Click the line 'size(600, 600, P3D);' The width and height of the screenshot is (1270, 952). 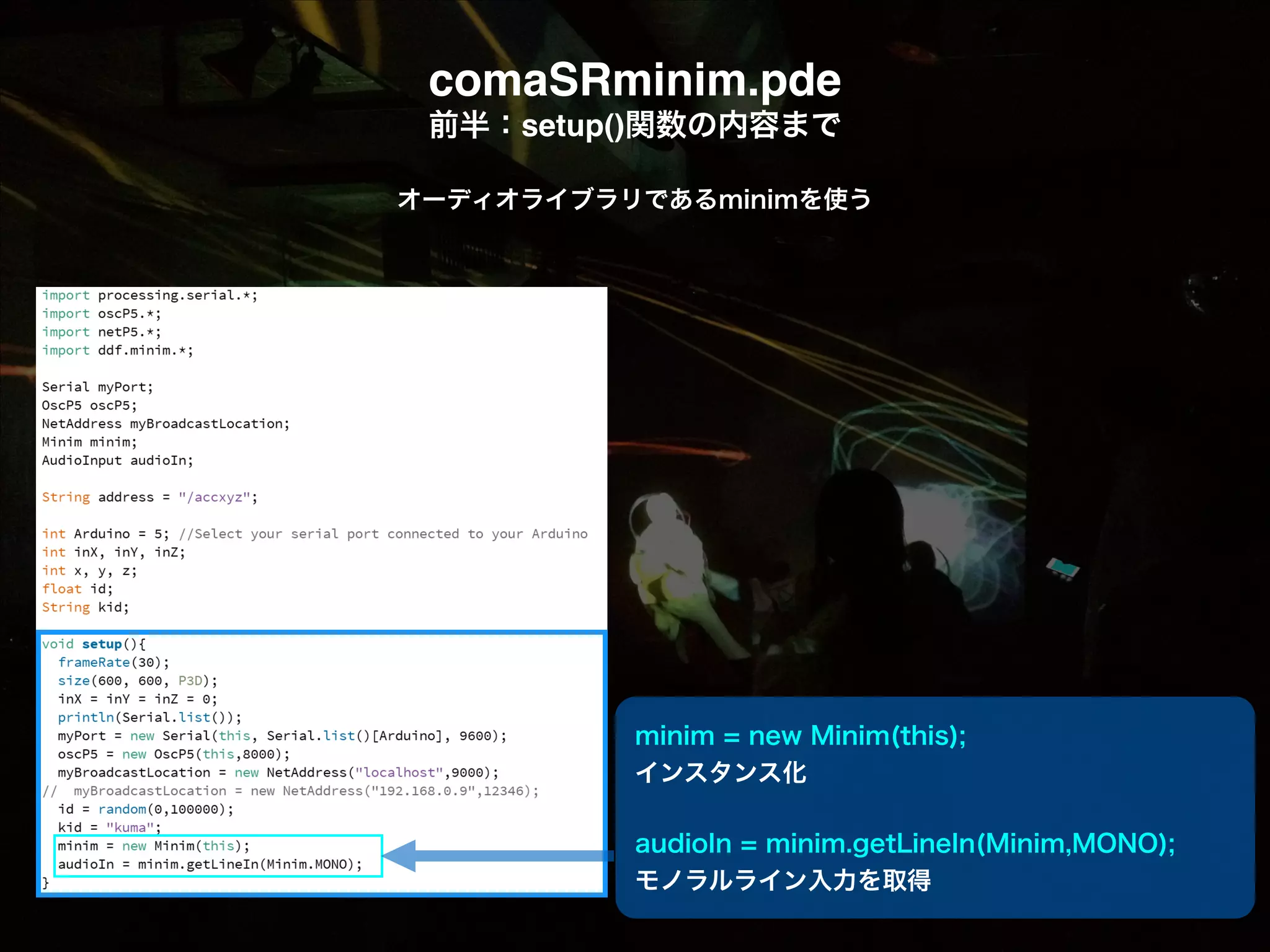(x=138, y=681)
